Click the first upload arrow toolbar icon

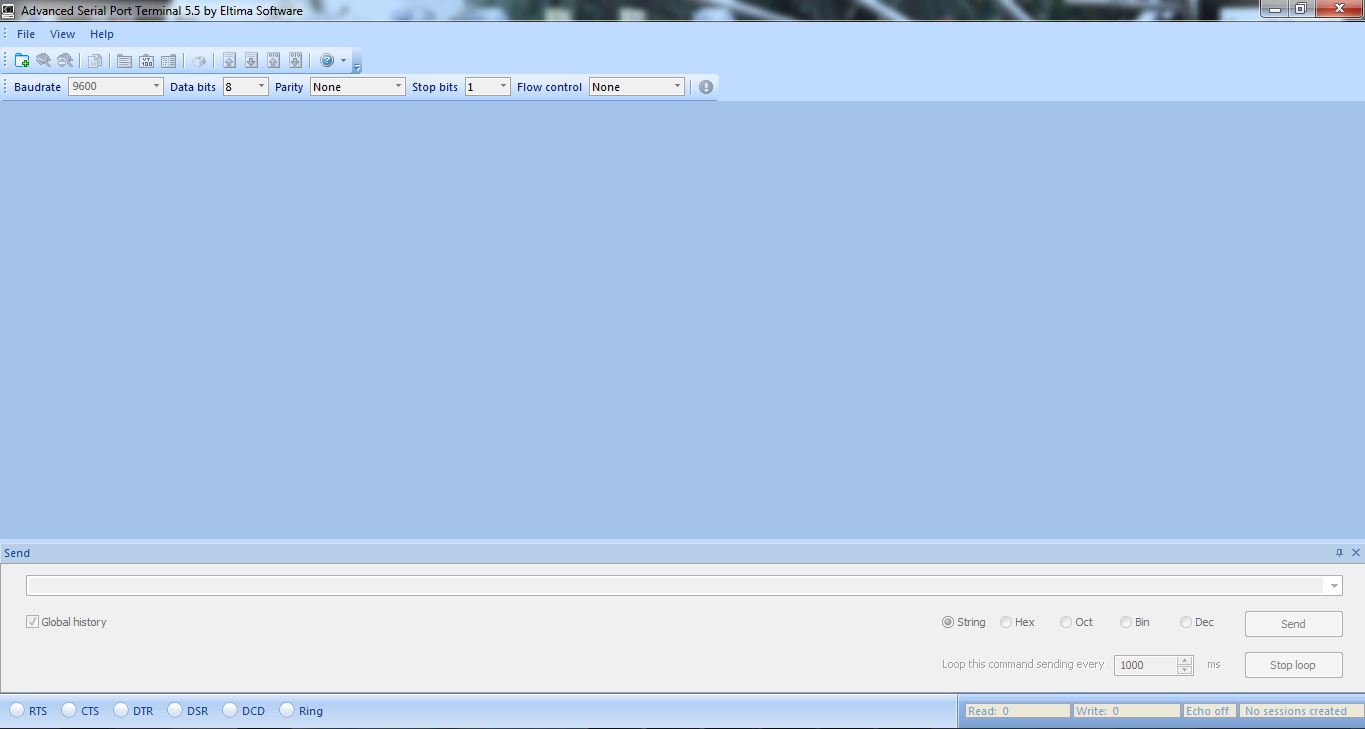point(229,61)
